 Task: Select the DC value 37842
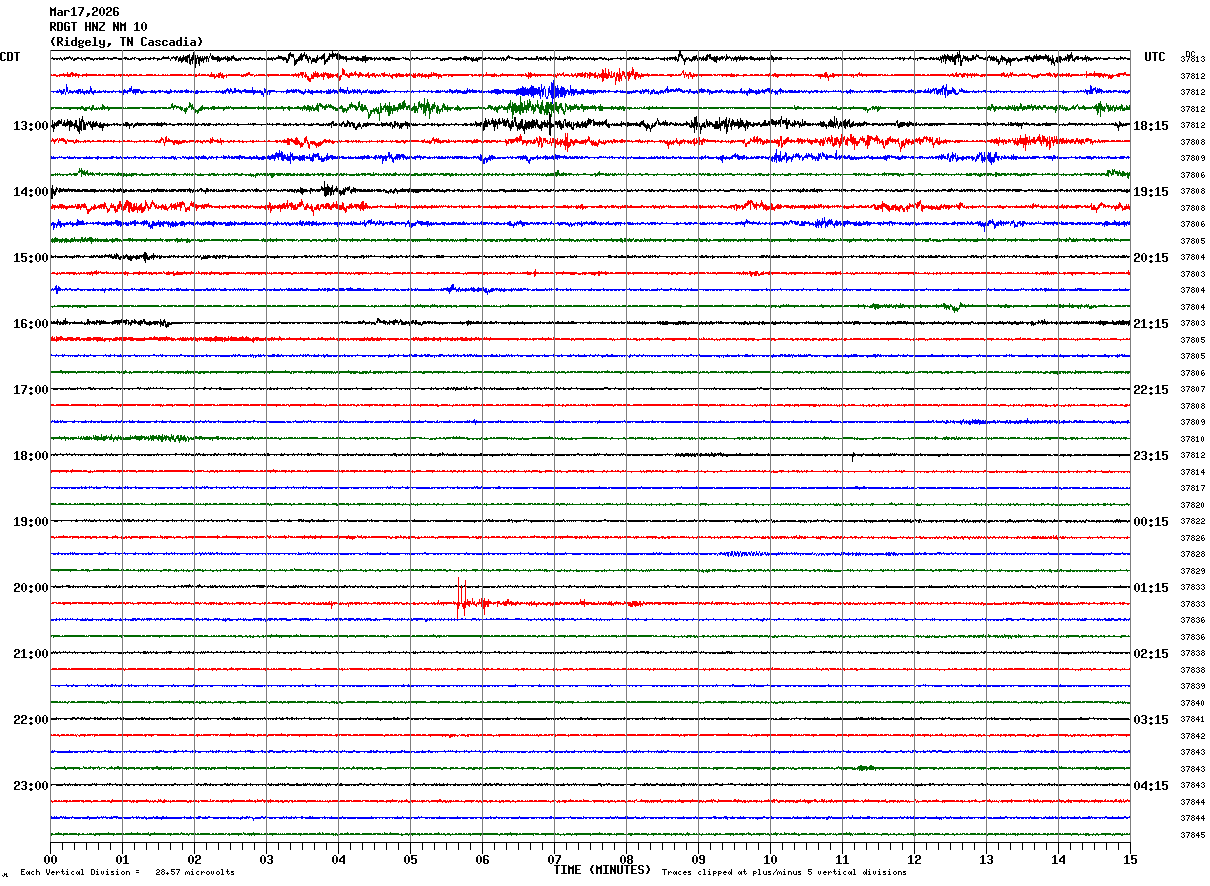pos(1193,736)
